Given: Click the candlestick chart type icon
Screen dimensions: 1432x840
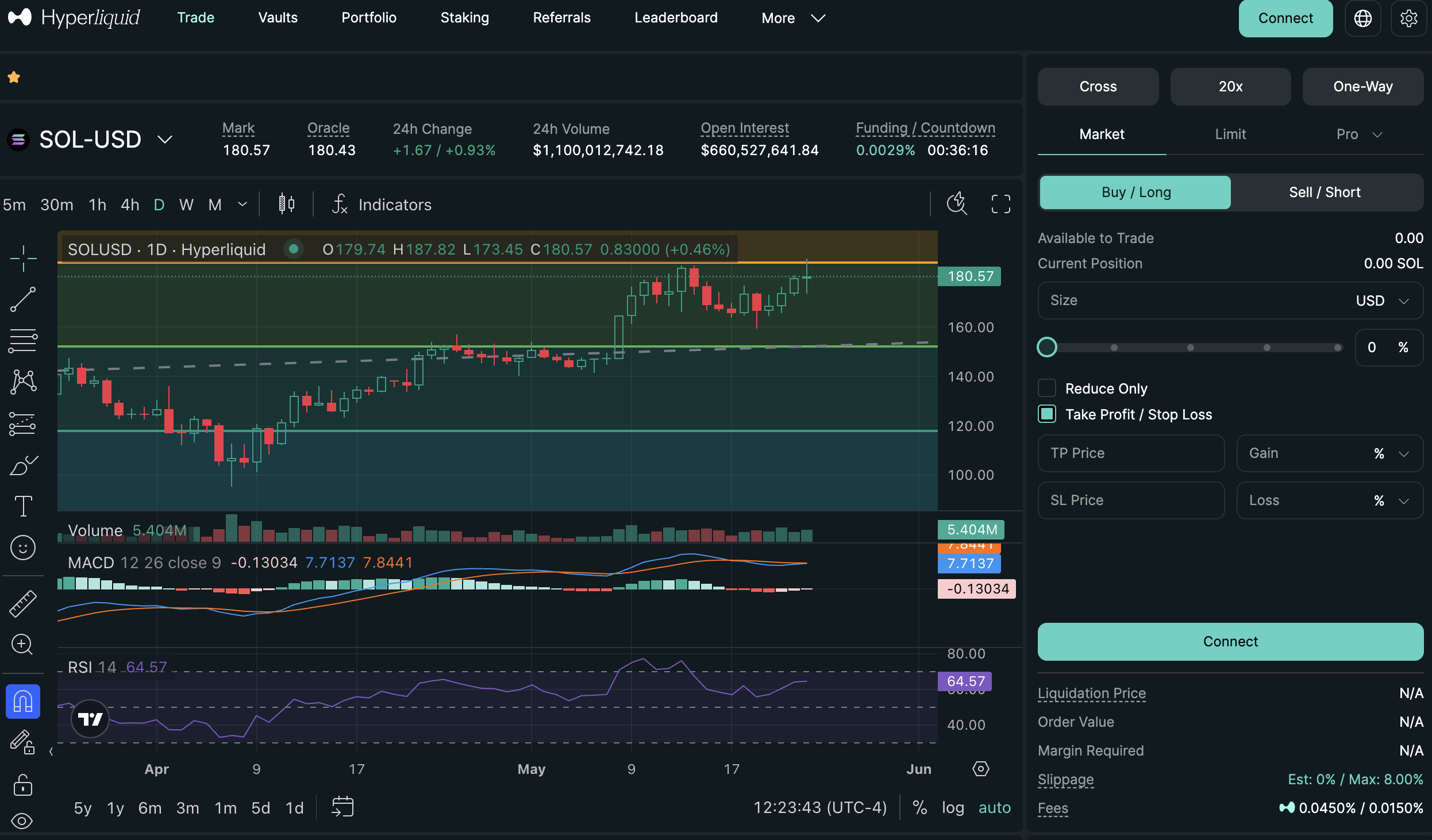Looking at the screenshot, I should 286,204.
